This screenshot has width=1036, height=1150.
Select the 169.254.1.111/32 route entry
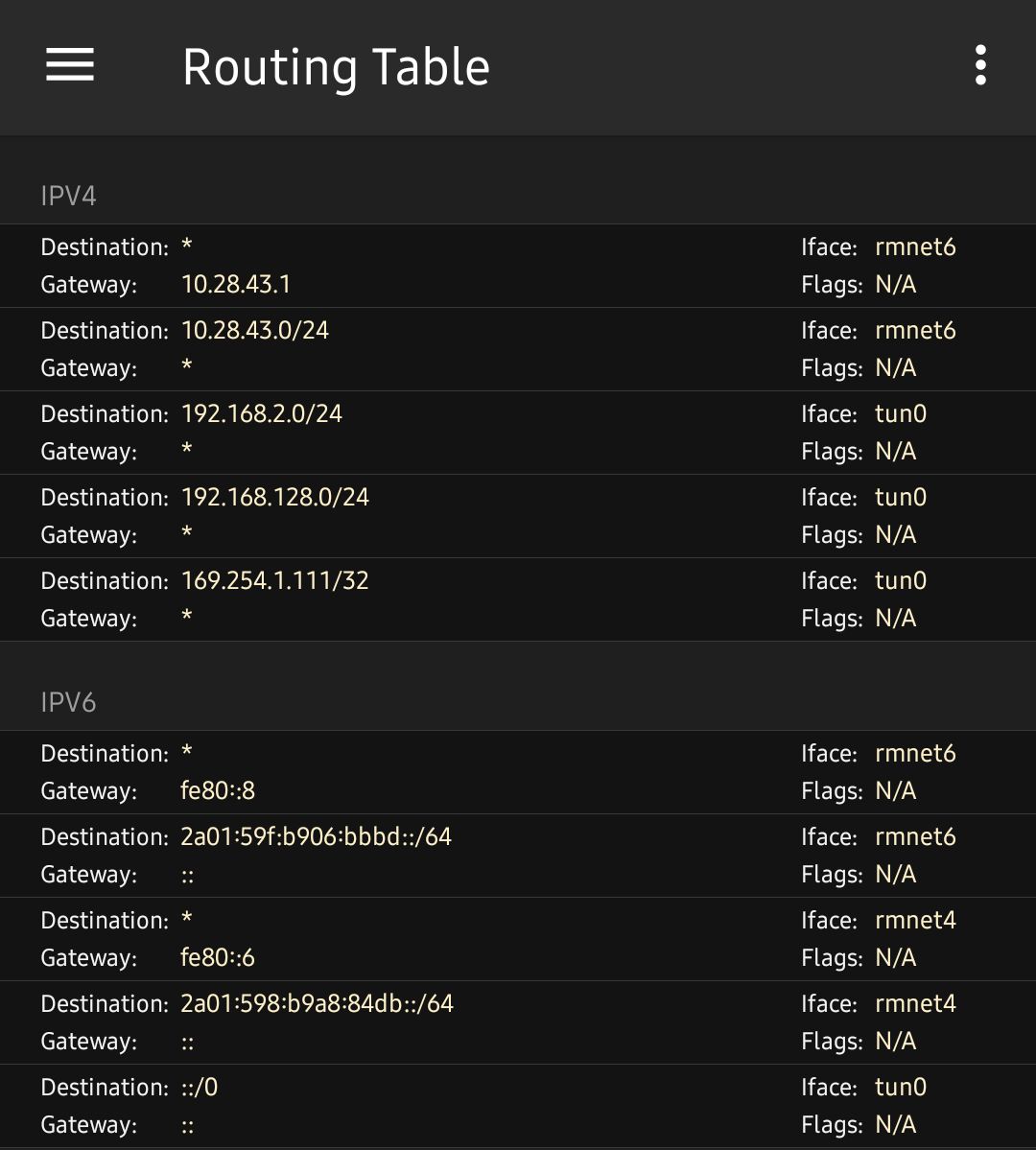518,599
